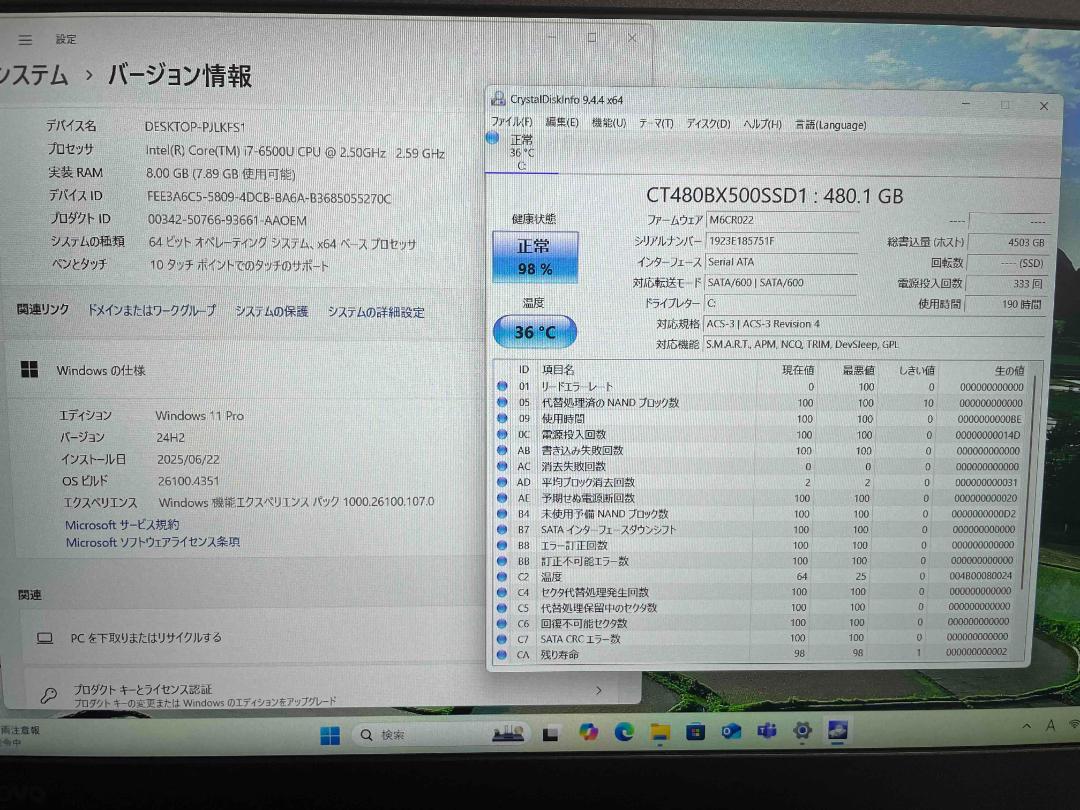Screen dimensions: 1080x810
Task: Open File Explorer from the taskbar
Action: coord(660,732)
